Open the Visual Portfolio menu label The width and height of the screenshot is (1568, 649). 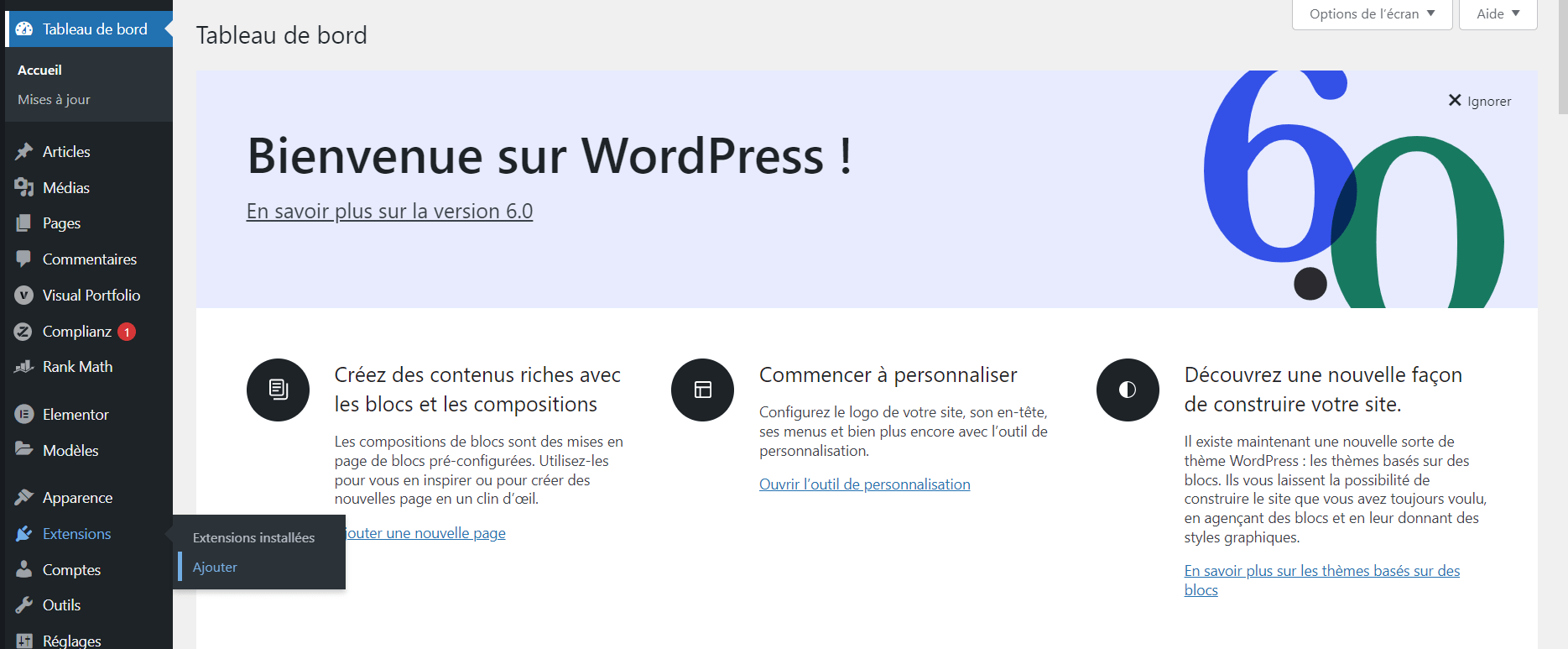click(91, 296)
